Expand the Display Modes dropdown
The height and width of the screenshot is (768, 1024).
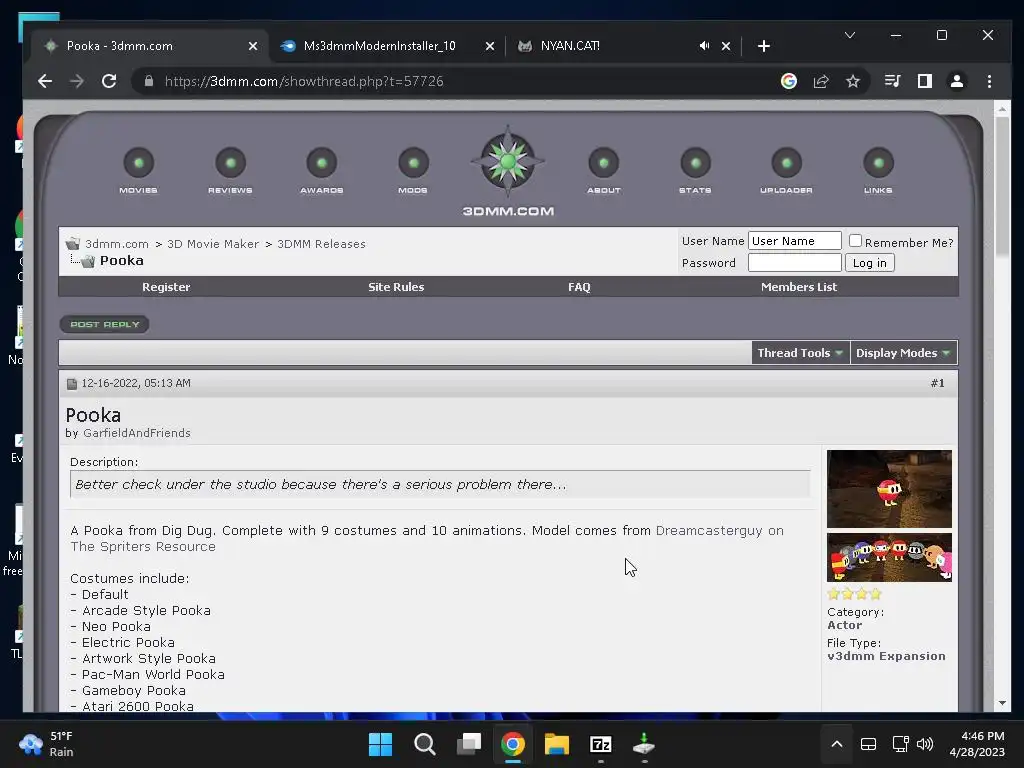pyautogui.click(x=903, y=353)
